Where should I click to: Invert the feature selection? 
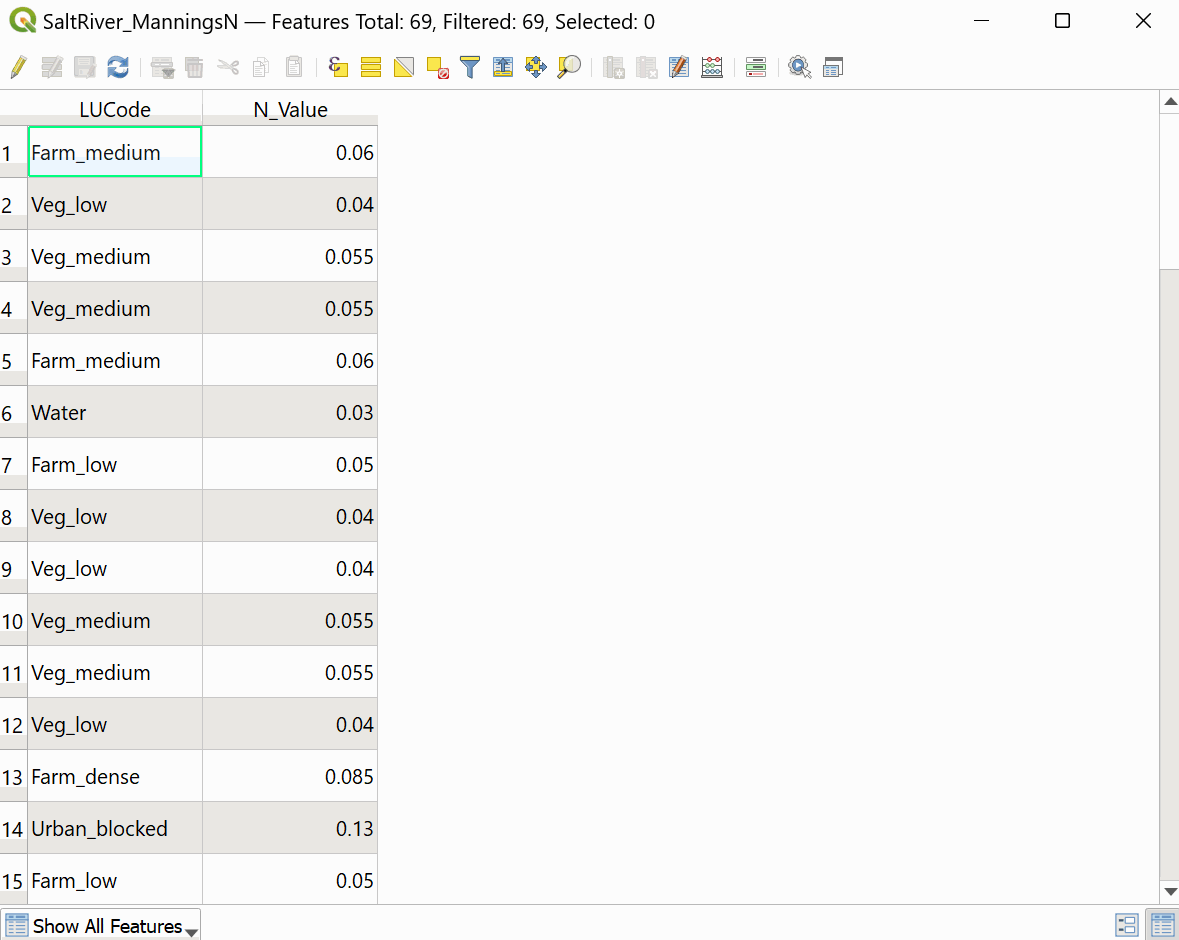click(404, 67)
